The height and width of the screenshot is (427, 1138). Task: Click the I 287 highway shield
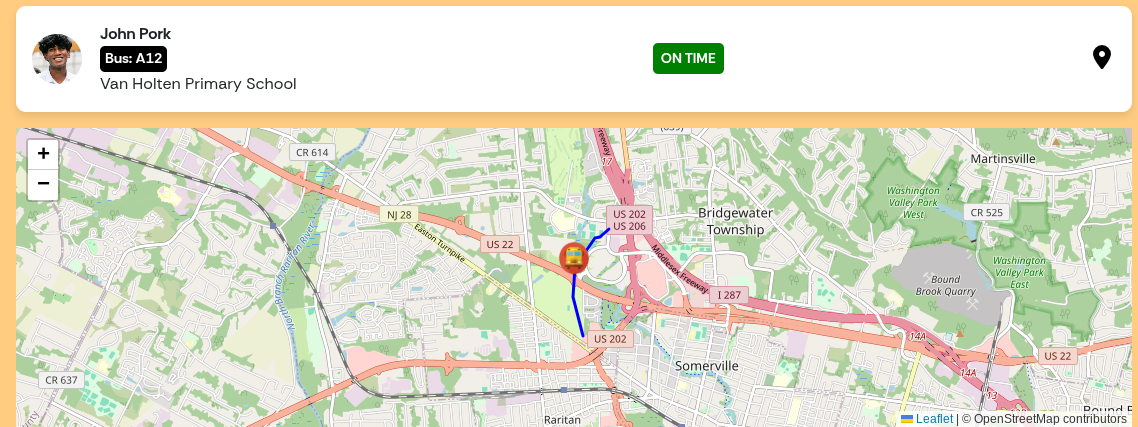pos(729,295)
